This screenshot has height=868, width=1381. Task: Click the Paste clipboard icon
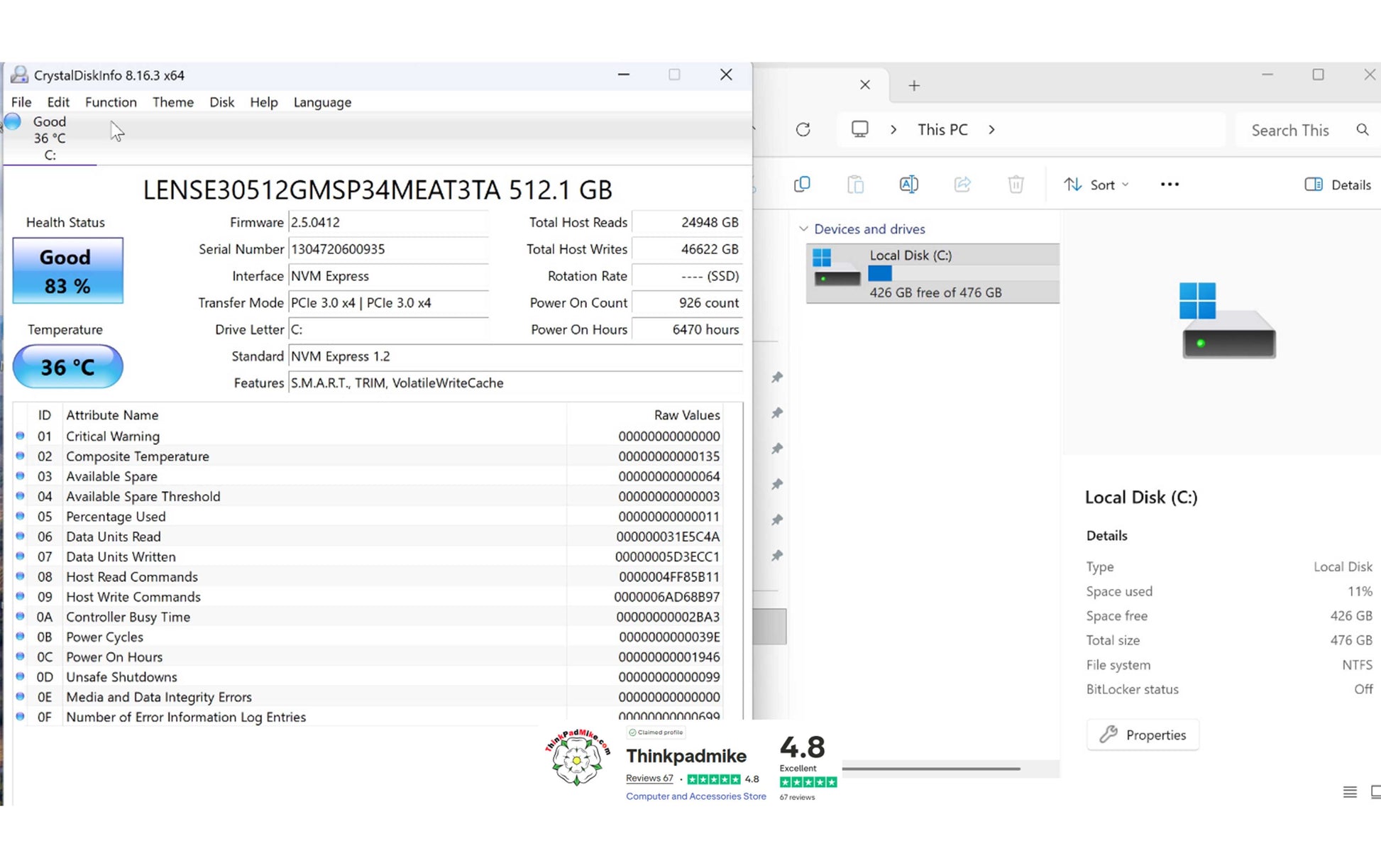[855, 185]
